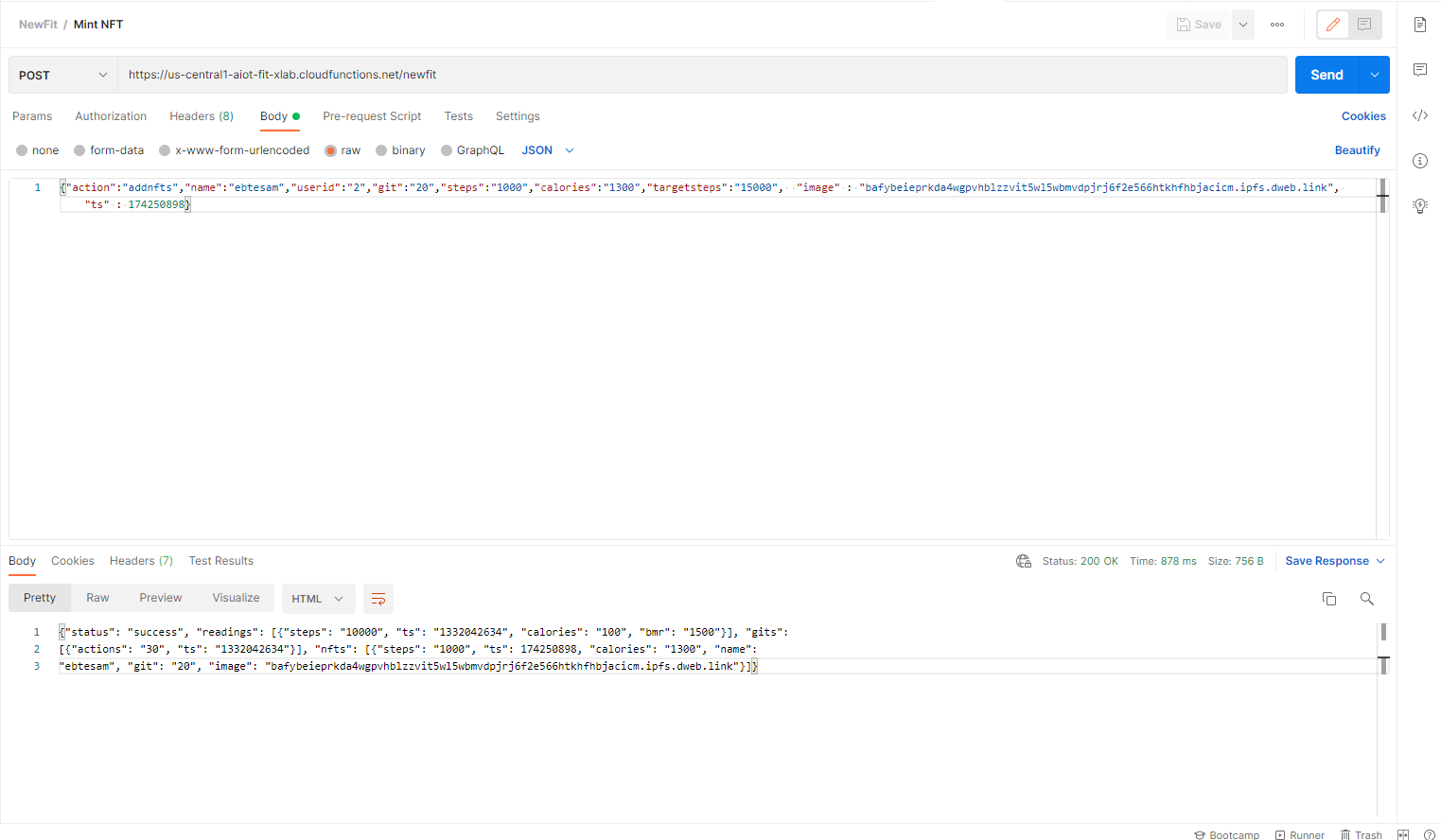Send the POST request

point(1327,75)
